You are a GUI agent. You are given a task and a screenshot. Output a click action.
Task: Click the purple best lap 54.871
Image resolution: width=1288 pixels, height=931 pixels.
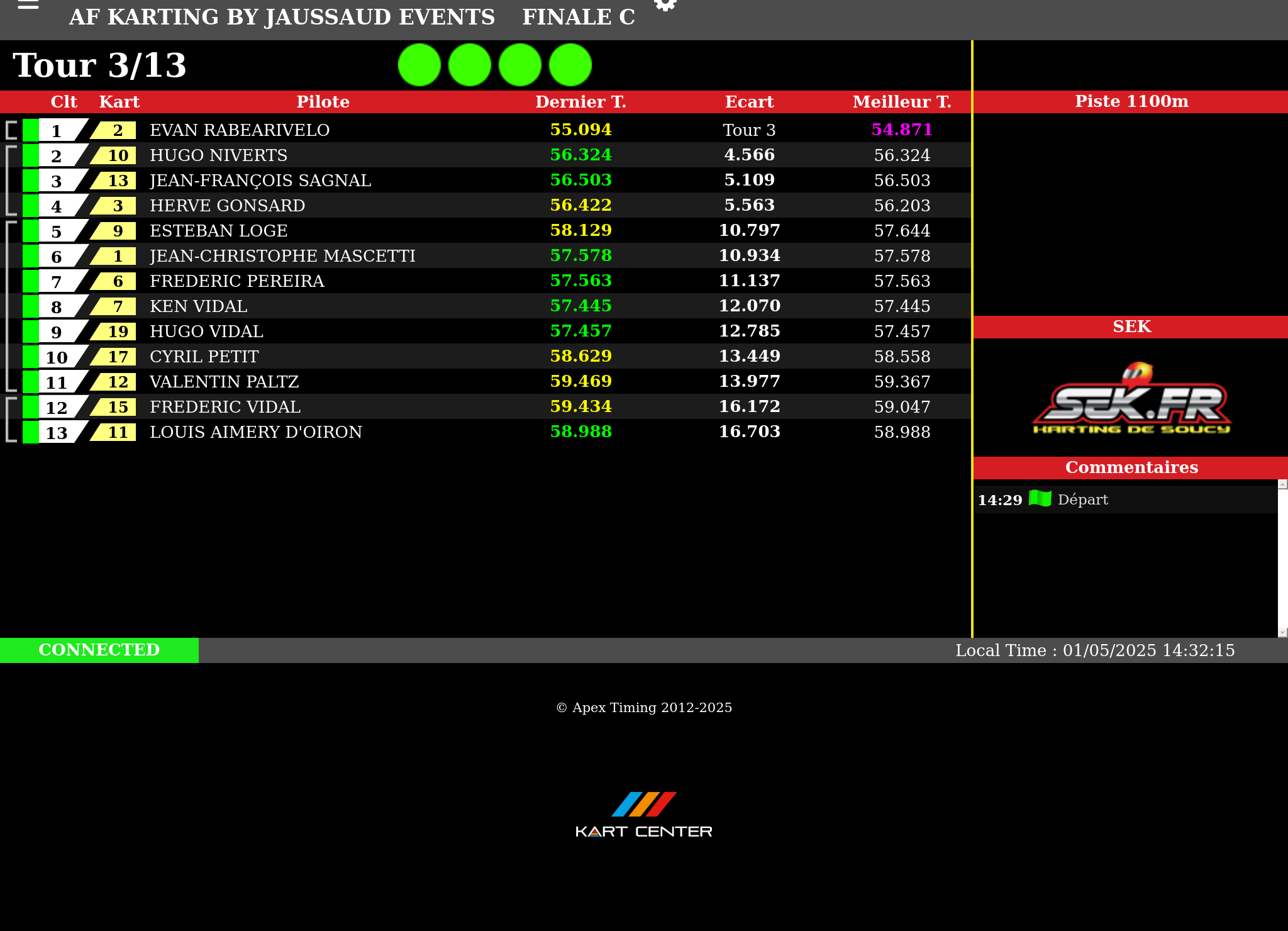point(901,130)
